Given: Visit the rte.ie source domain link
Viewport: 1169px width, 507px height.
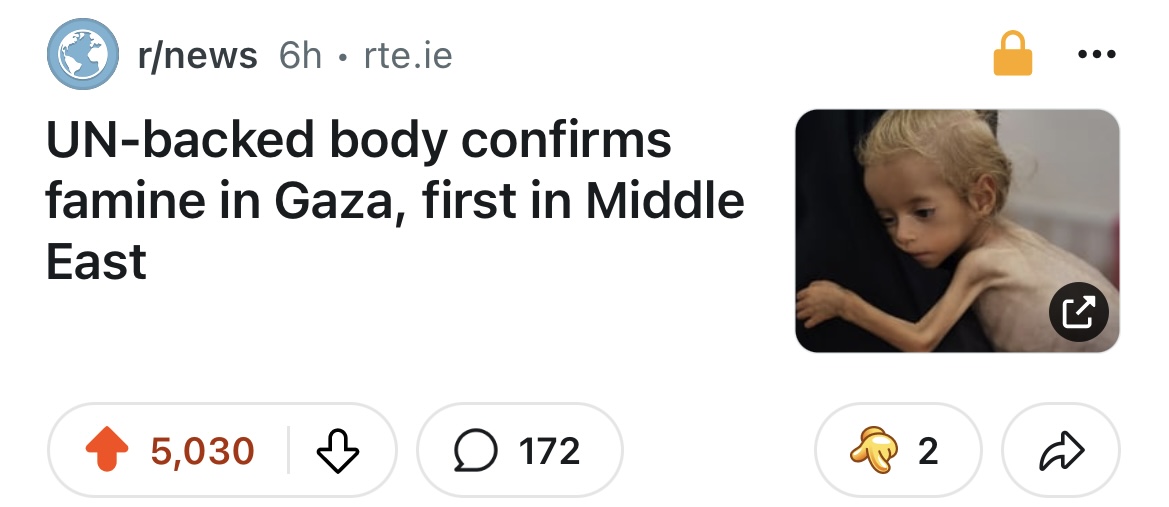Looking at the screenshot, I should (407, 56).
